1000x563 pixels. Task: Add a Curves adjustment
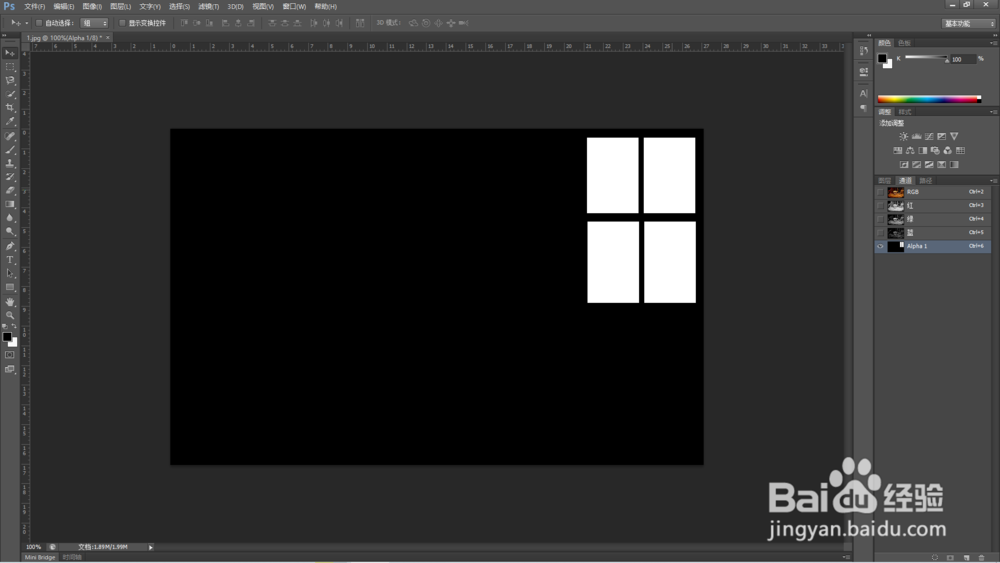(x=929, y=136)
